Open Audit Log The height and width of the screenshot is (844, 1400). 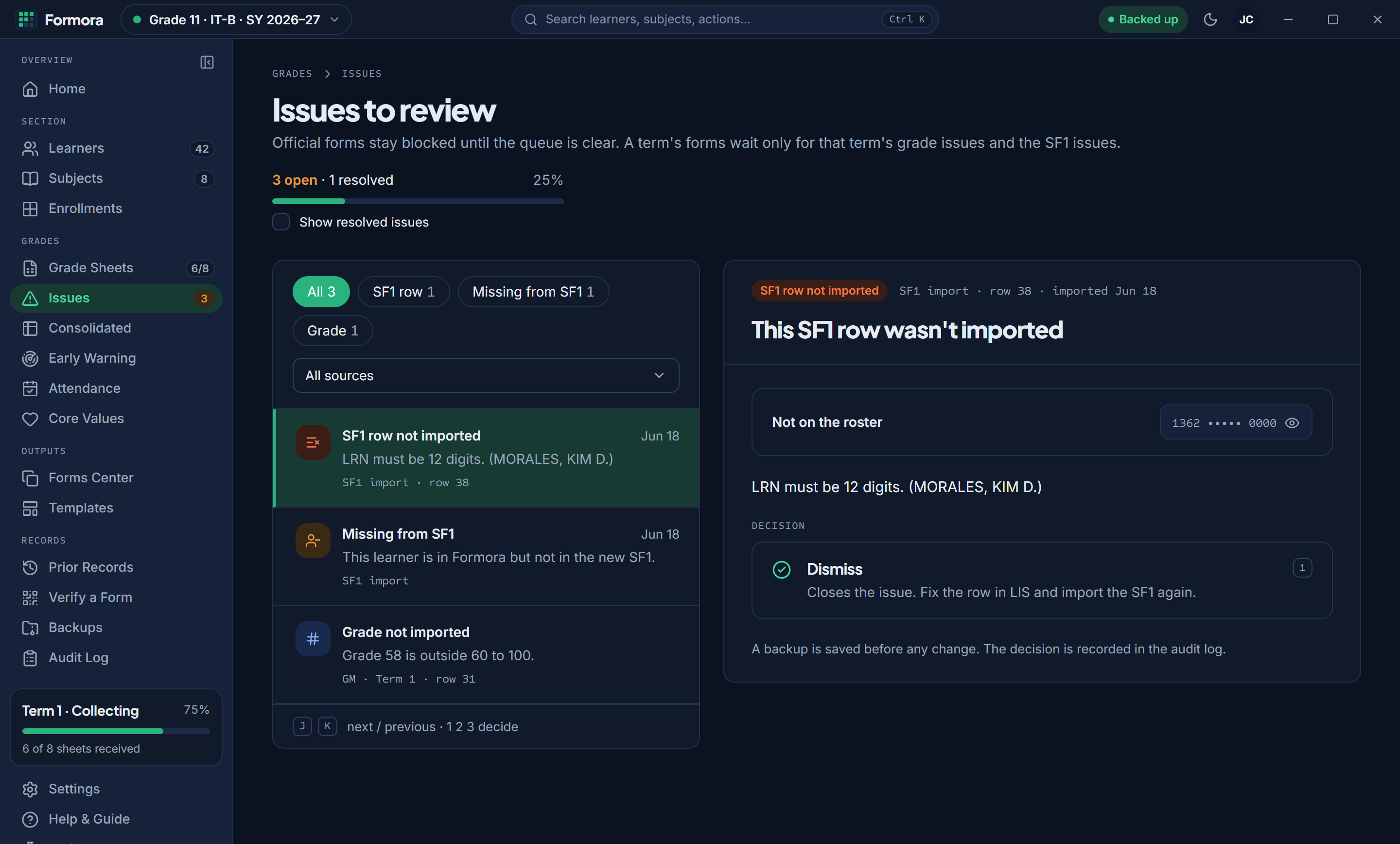click(x=116, y=658)
